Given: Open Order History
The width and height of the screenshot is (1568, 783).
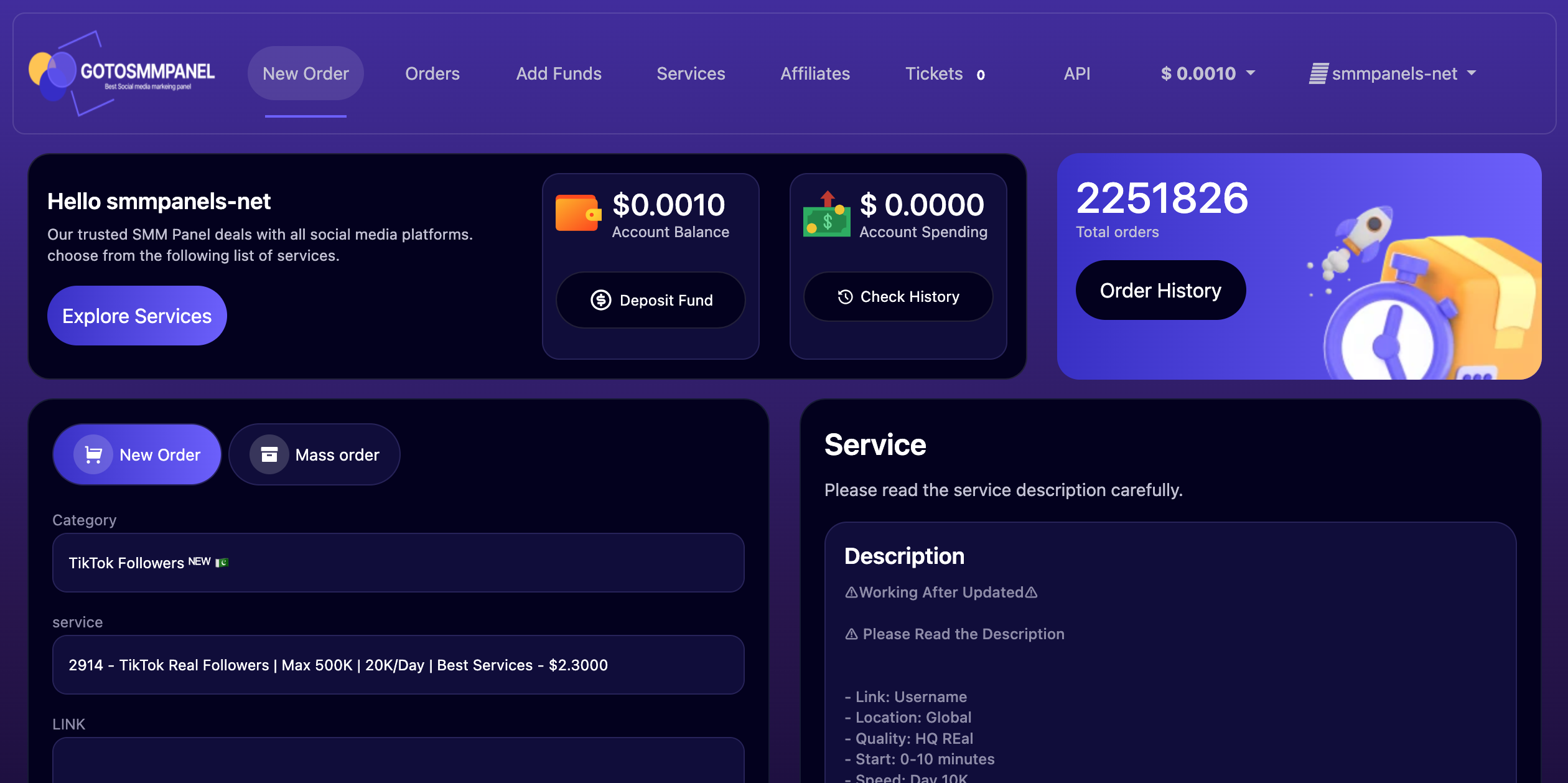Looking at the screenshot, I should point(1160,290).
